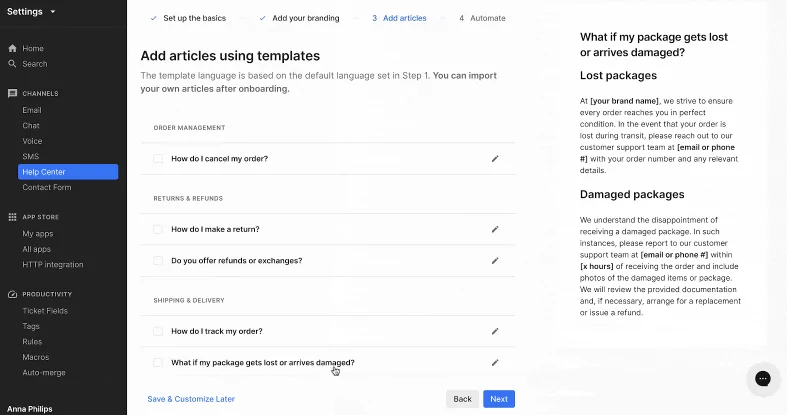Click edit pencil for refunds or exchanges article
Image resolution: width=787 pixels, height=415 pixels.
pos(495,260)
